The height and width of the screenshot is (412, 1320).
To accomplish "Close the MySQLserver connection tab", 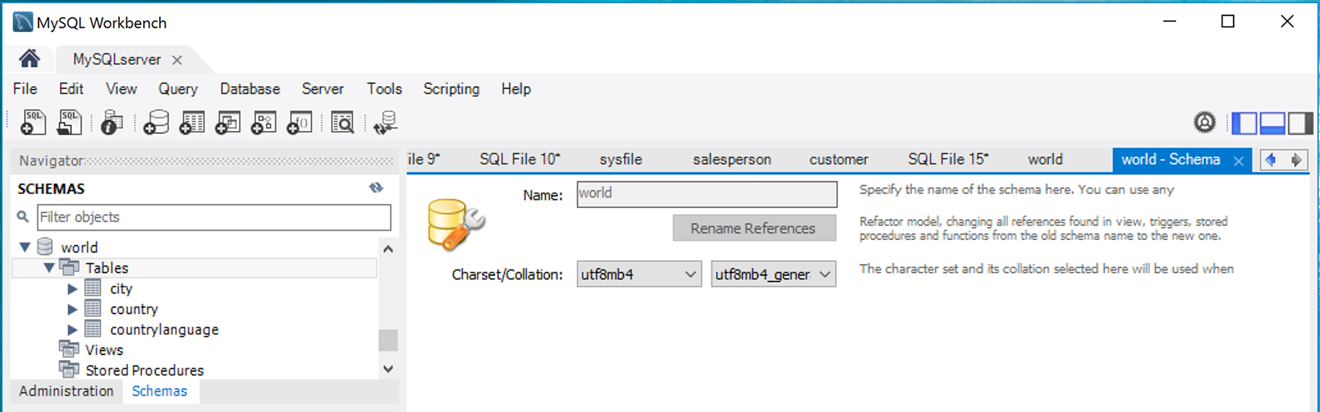I will click(177, 60).
